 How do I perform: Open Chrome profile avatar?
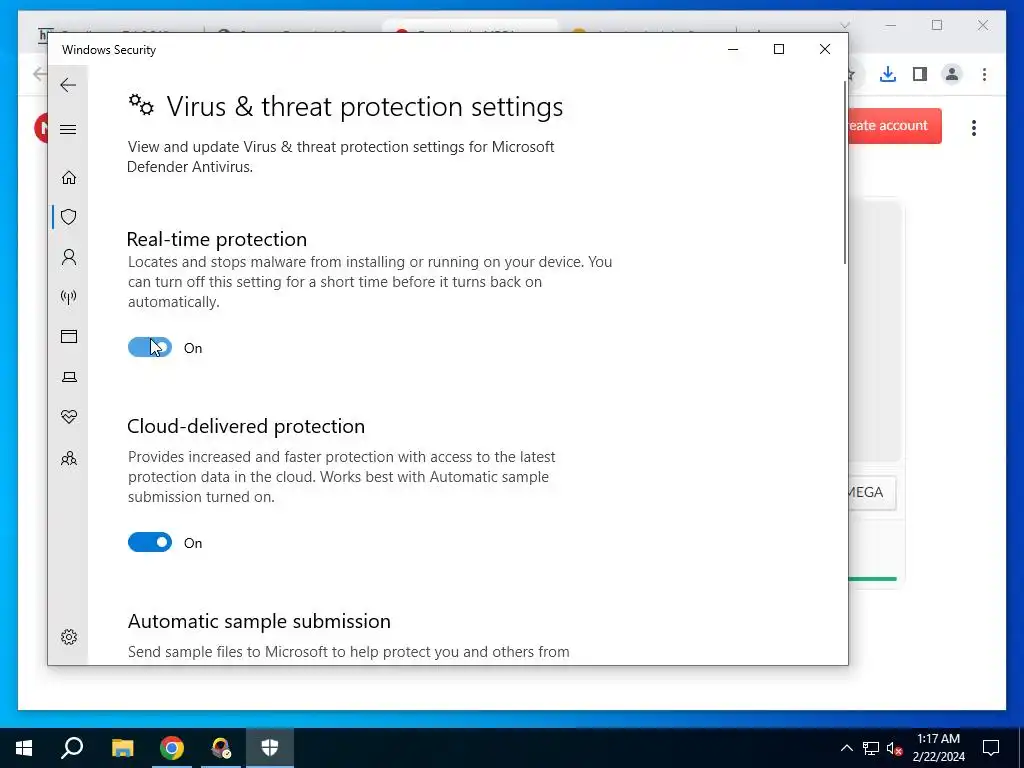tap(952, 74)
